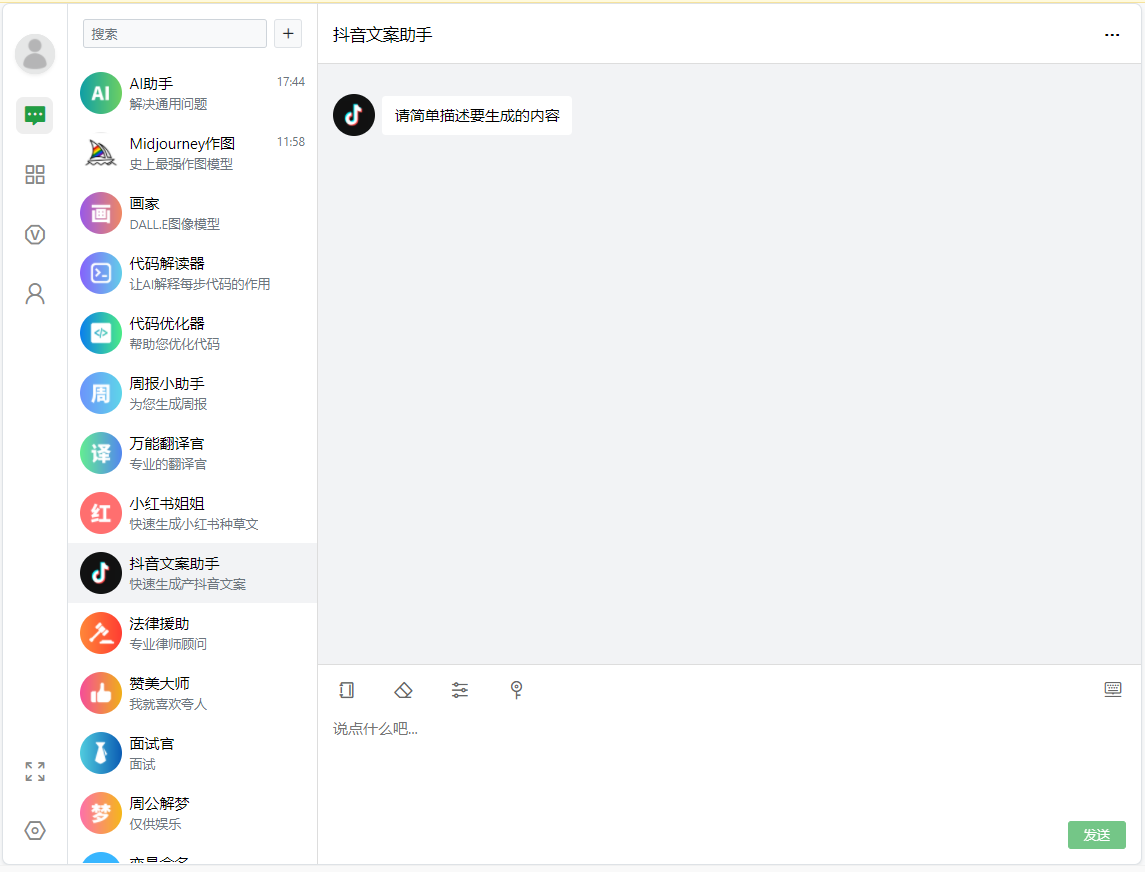Open settings hexagon icon at sidebar bottom
This screenshot has height=872, width=1145.
point(35,830)
